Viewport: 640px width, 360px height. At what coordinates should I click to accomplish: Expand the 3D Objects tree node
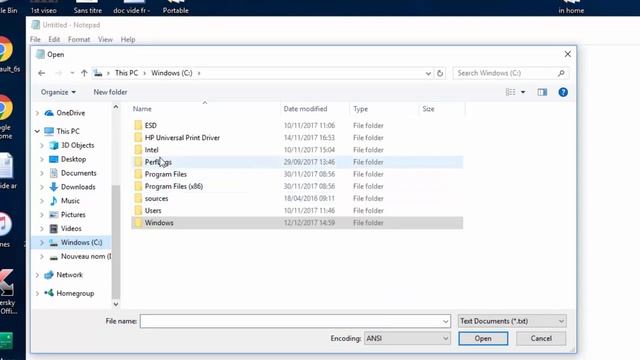42,145
